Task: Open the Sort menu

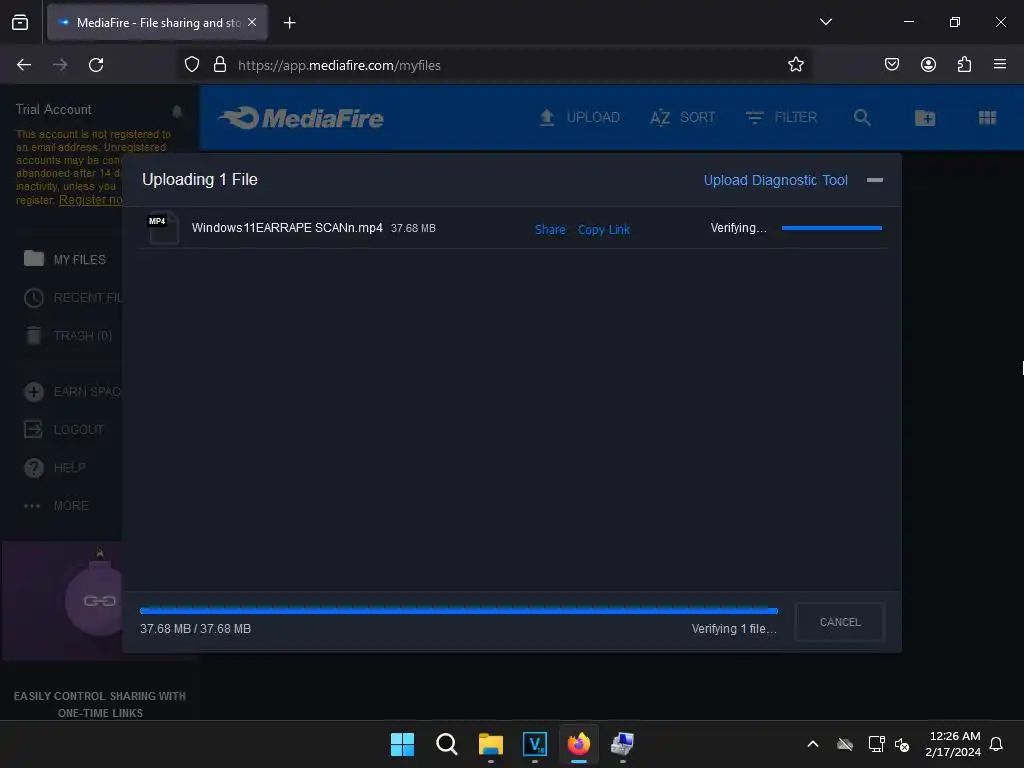Action: point(682,118)
